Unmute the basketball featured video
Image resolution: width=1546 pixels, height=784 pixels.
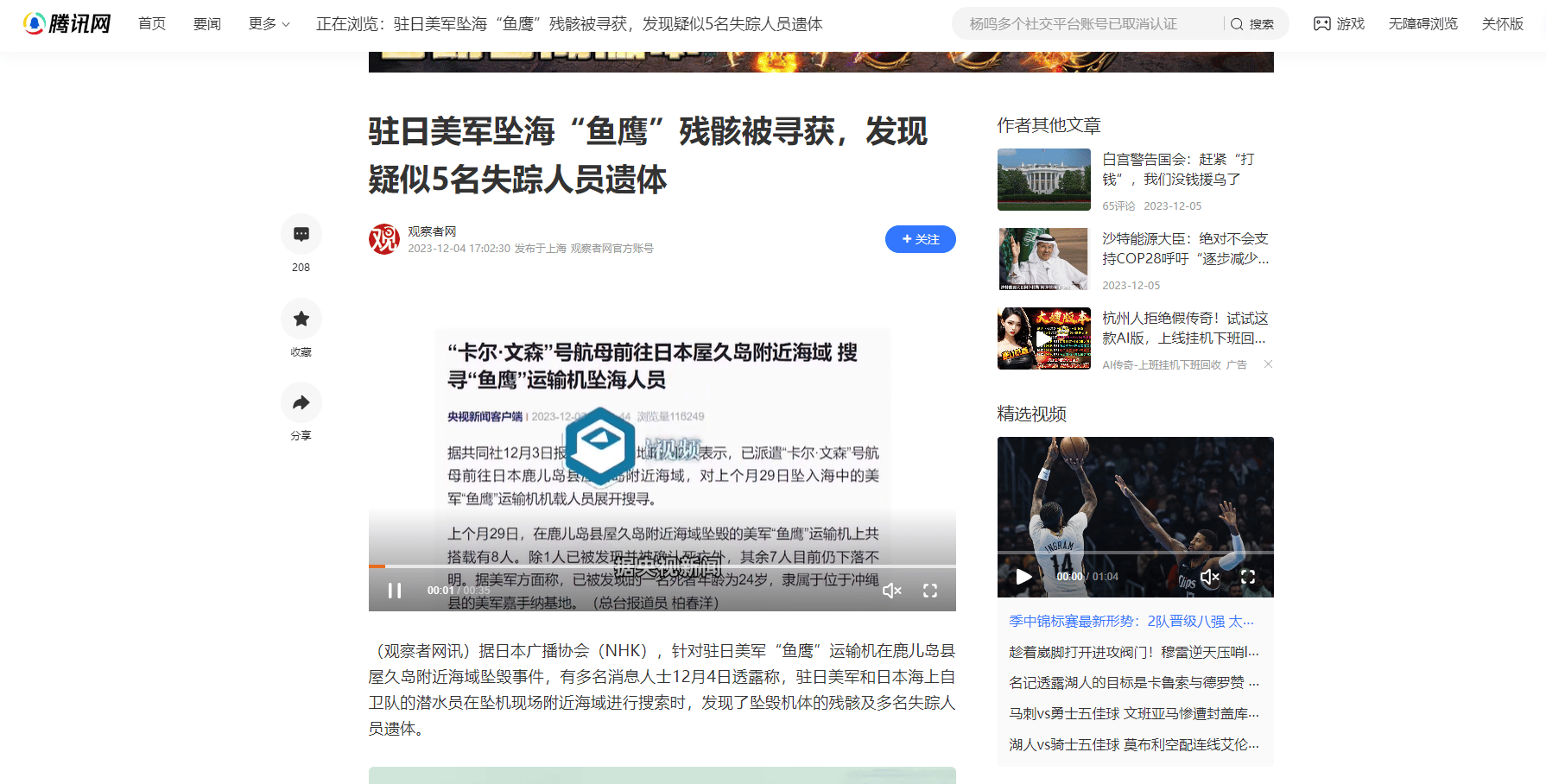(1210, 577)
